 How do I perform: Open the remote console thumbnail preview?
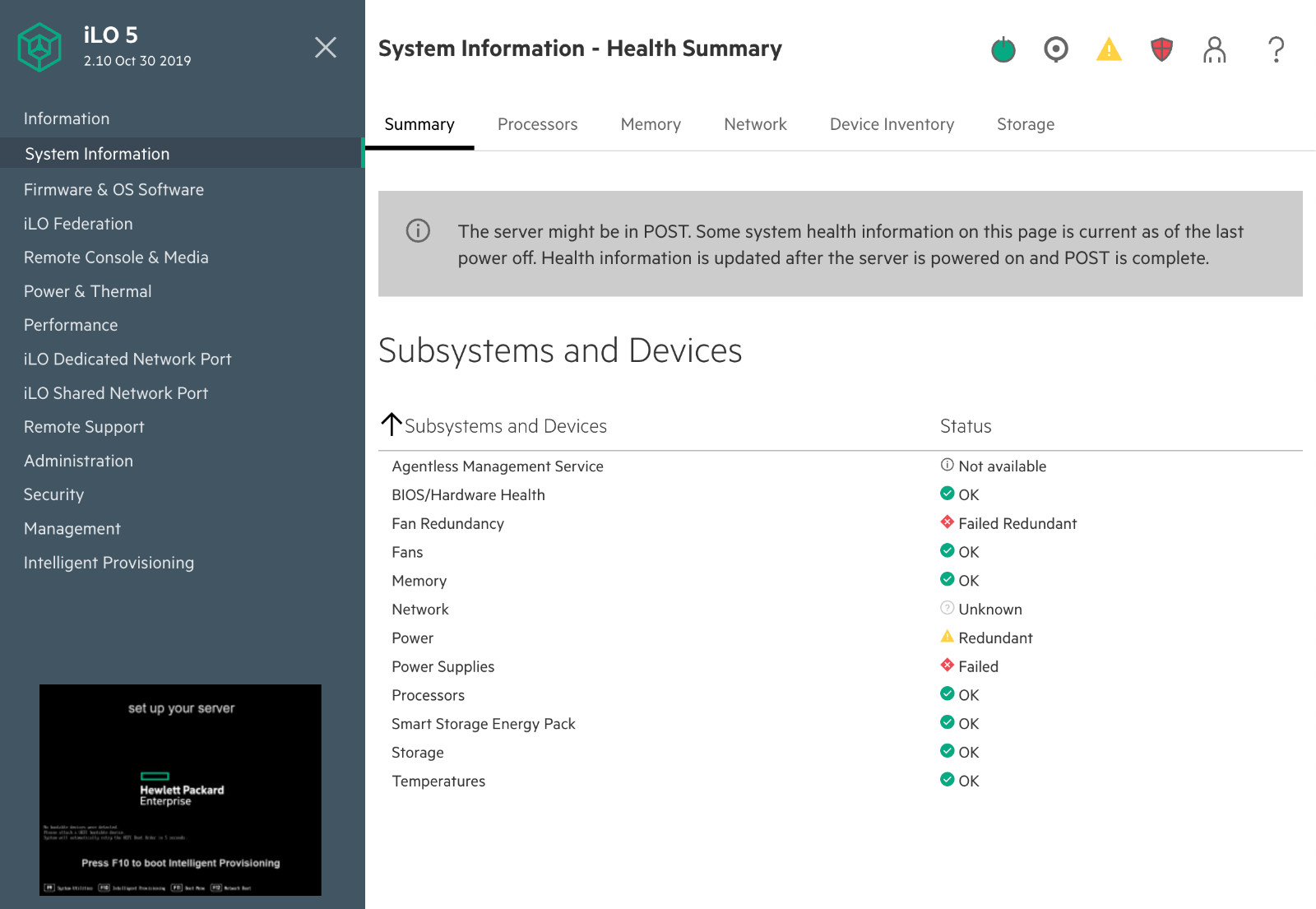[x=180, y=790]
